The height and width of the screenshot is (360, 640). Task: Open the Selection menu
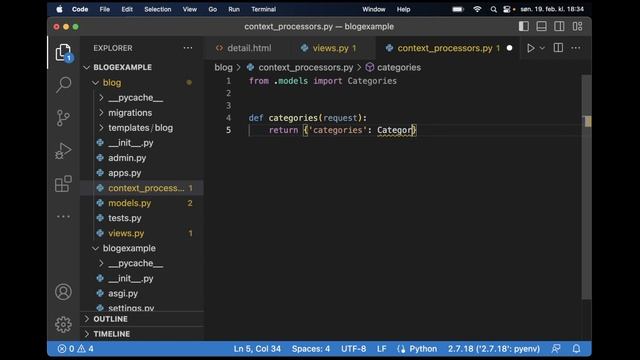tap(158, 9)
